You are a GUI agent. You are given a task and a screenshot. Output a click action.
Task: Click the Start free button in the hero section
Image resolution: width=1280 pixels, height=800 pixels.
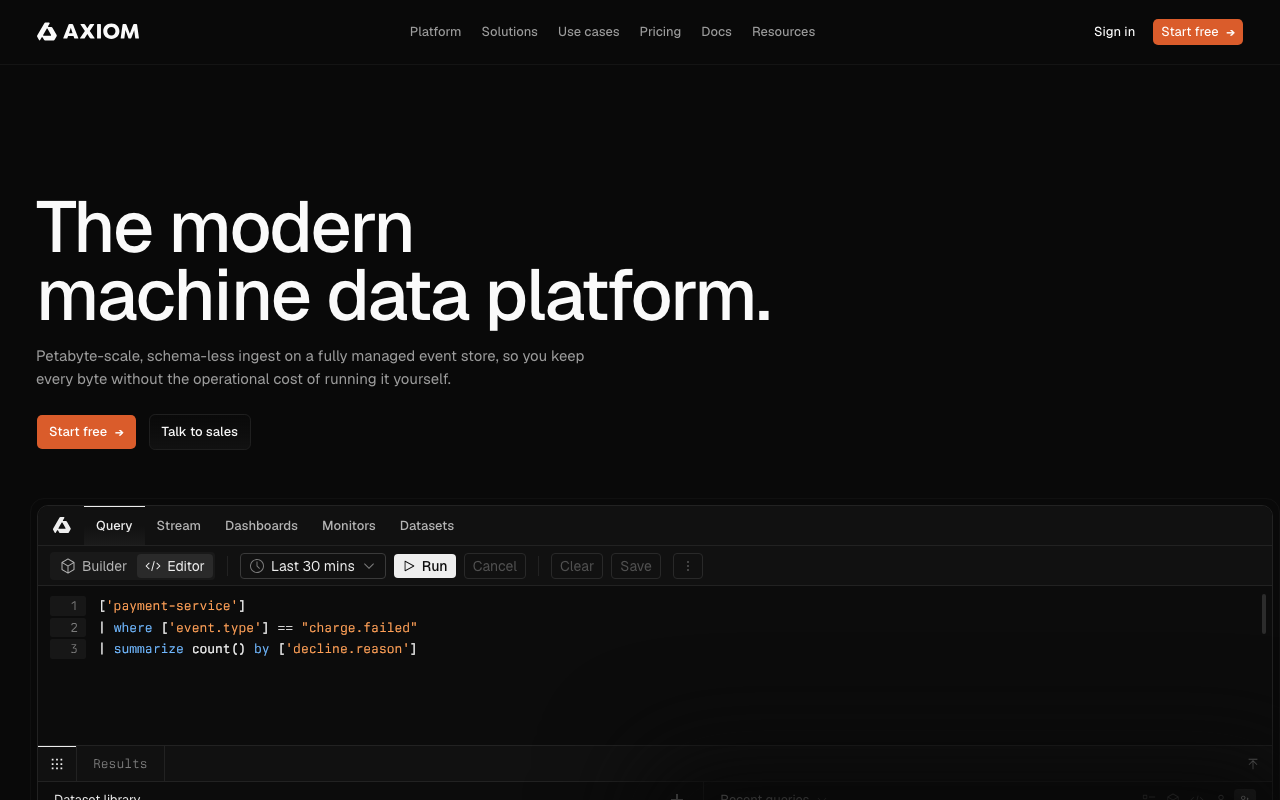pyautogui.click(x=86, y=432)
